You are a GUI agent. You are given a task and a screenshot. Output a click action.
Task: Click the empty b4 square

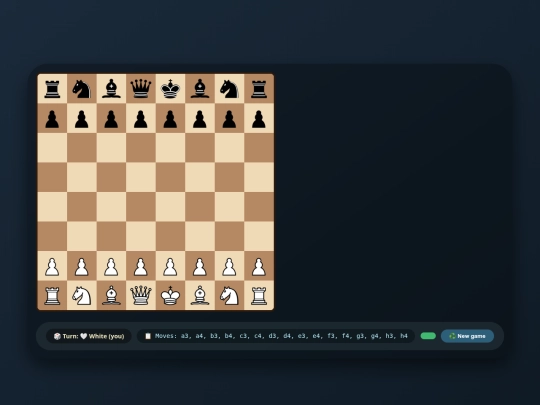(82, 207)
